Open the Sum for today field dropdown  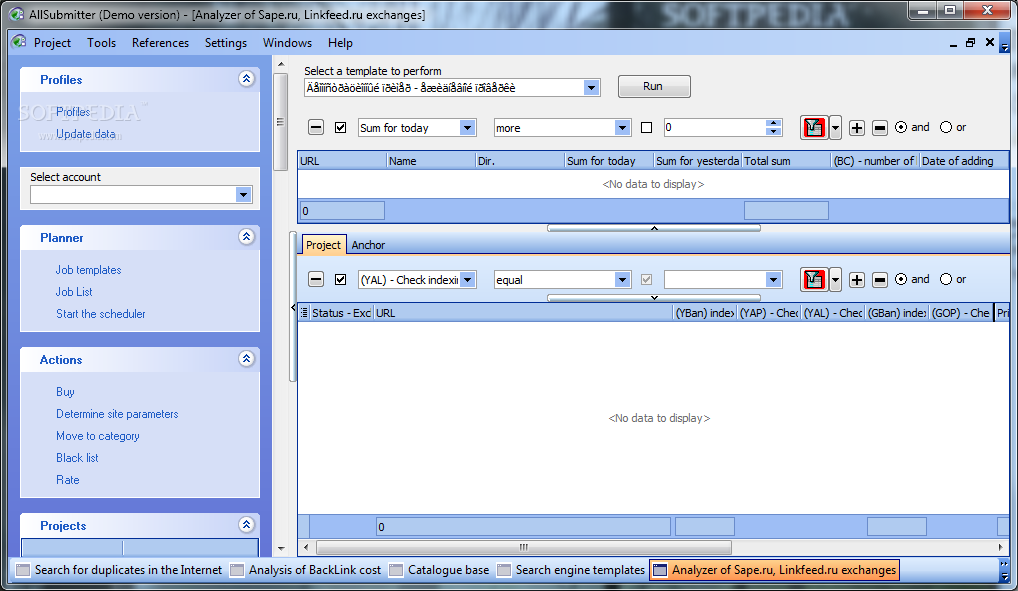(x=467, y=128)
